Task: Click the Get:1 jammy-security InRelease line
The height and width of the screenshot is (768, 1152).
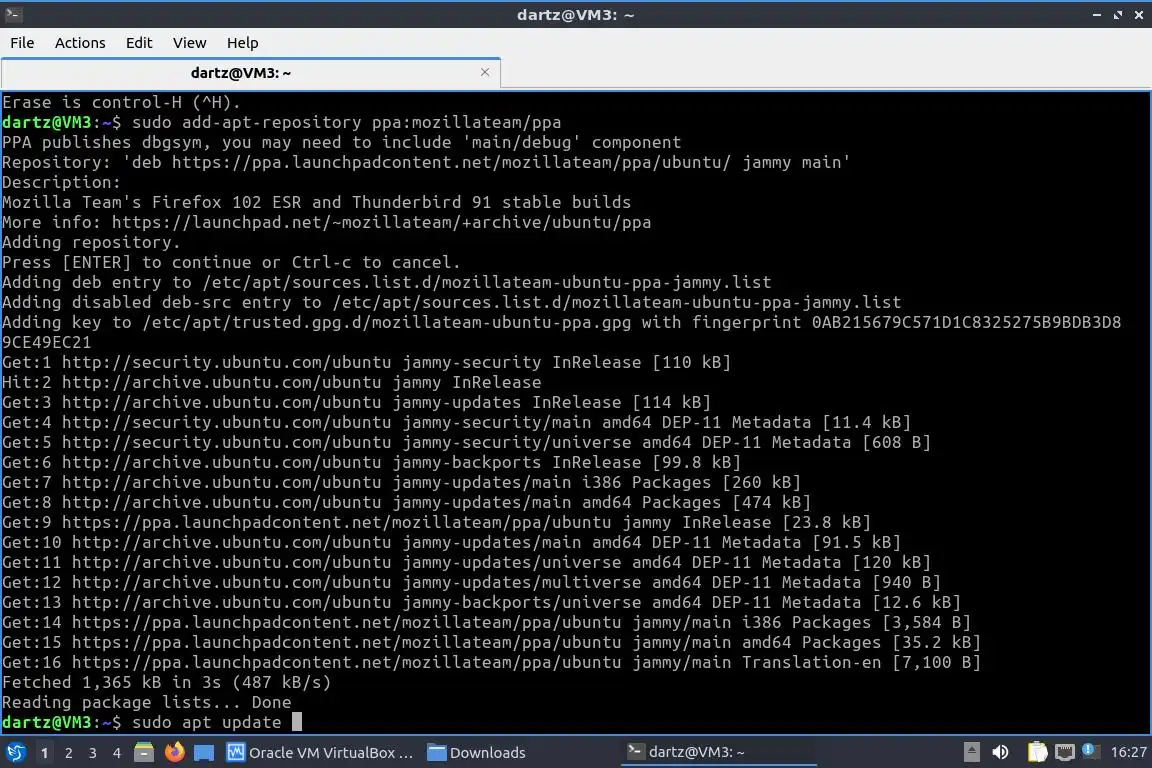Action: 367,362
